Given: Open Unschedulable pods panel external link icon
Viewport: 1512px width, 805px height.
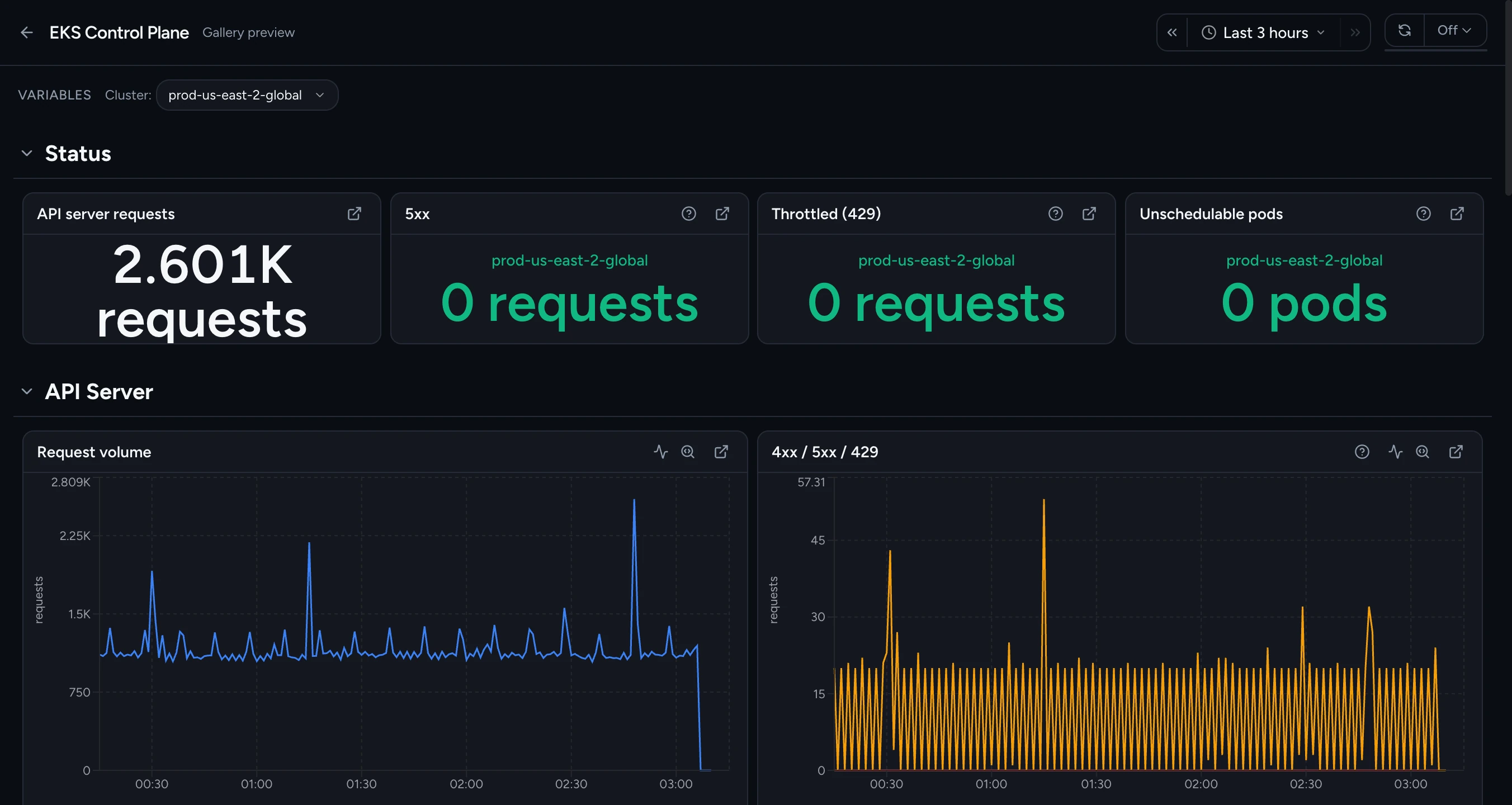Looking at the screenshot, I should pyautogui.click(x=1457, y=214).
